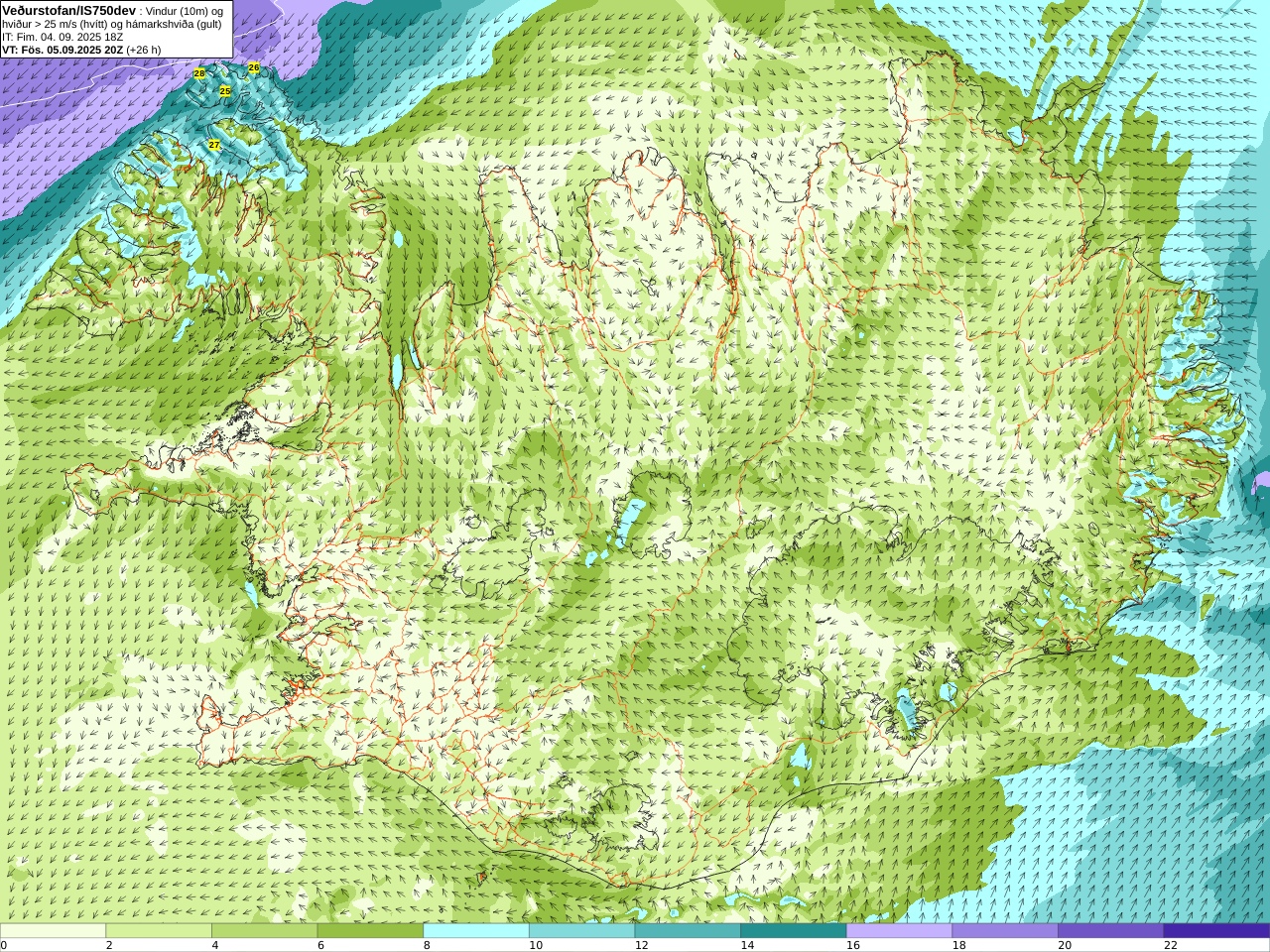Click the yellow gust marker labeled 28
This screenshot has height=952, width=1270.
point(199,73)
